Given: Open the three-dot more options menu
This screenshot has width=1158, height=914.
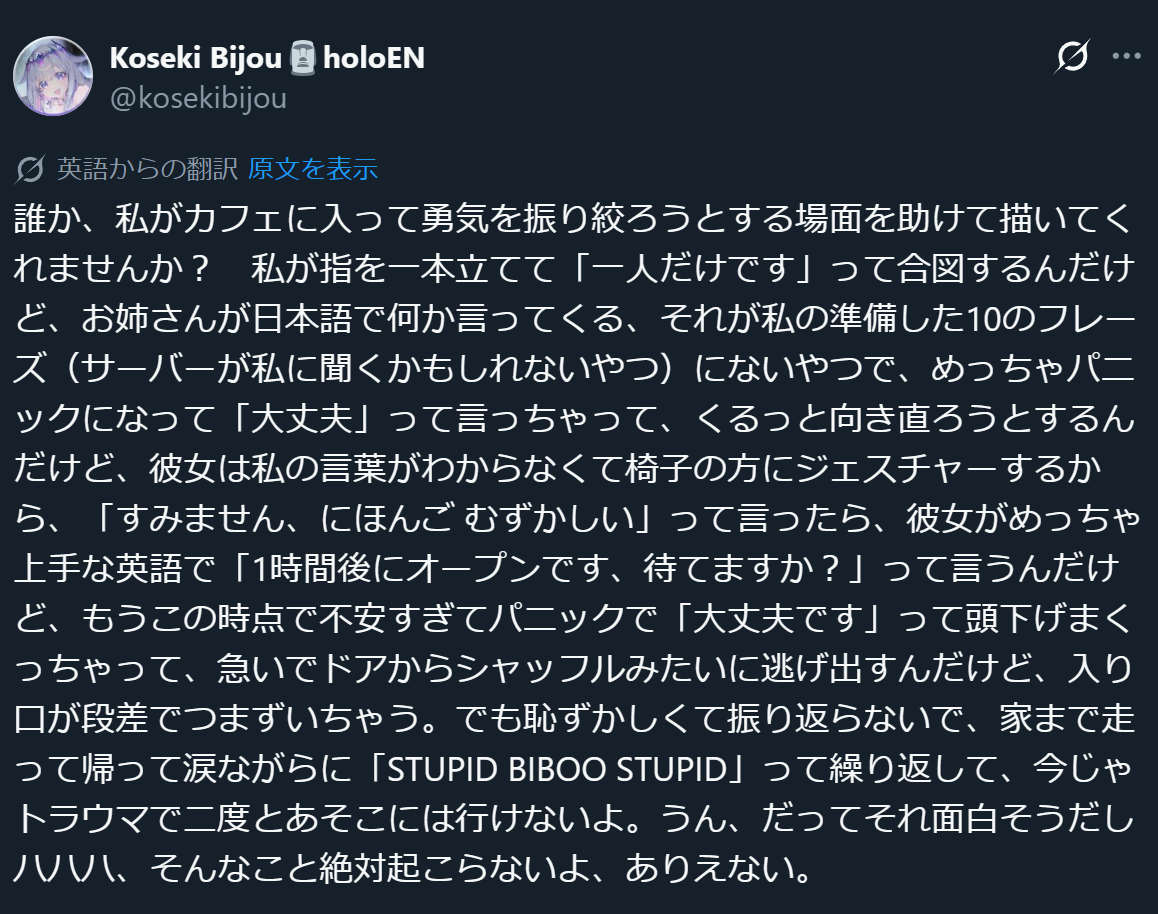Looking at the screenshot, I should (x=1126, y=57).
